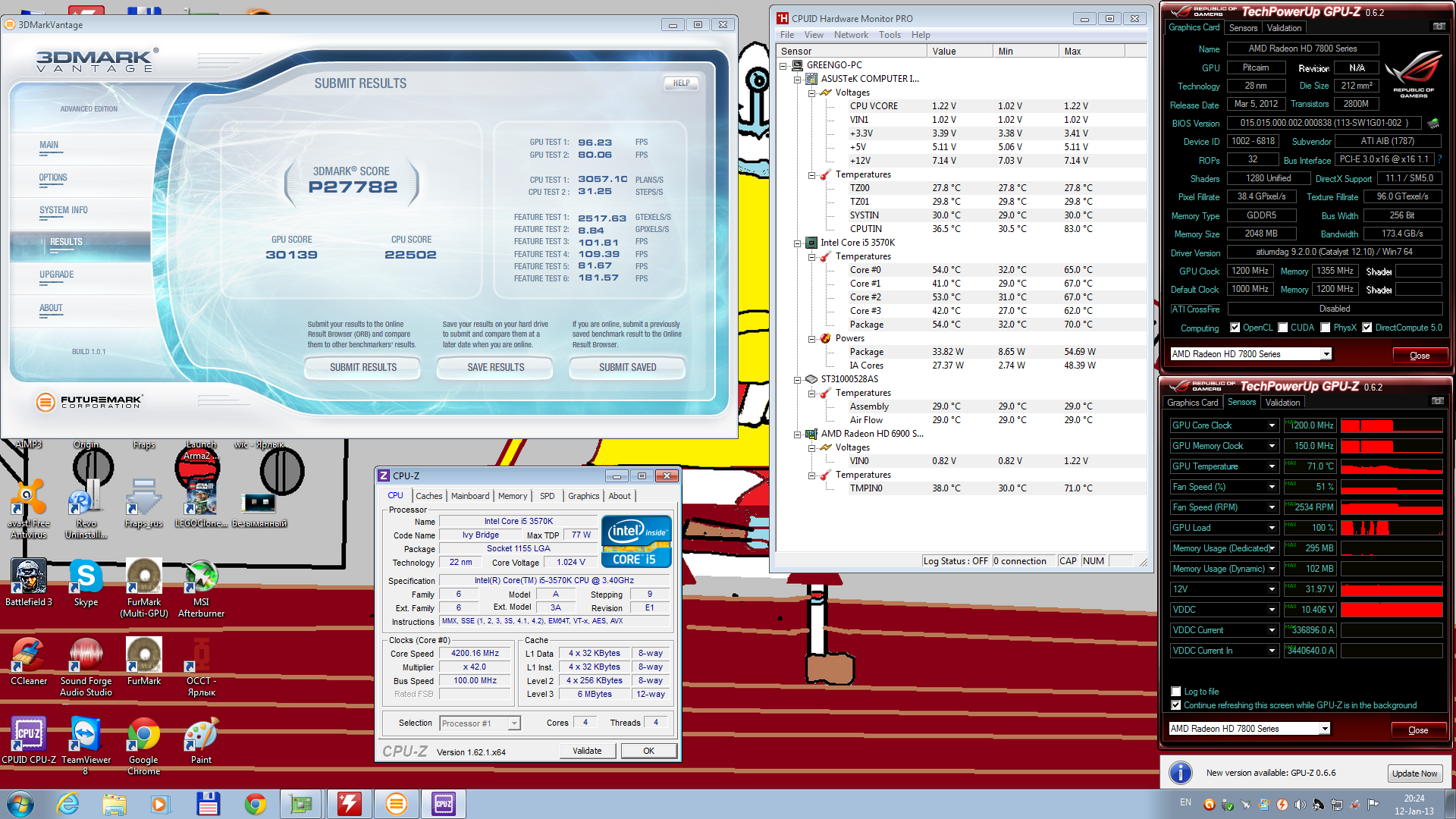The image size is (1456, 819).
Task: Click the GPU Name field in GPU-Z
Action: (1302, 49)
